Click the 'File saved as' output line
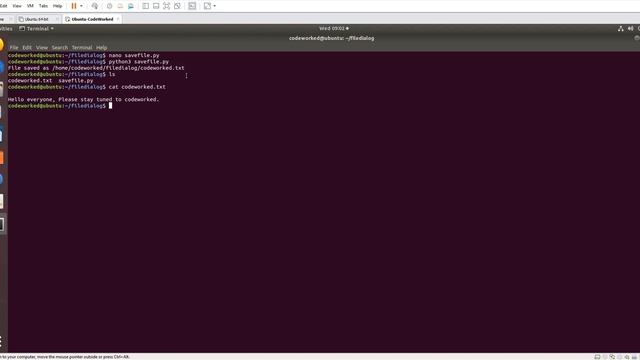Screen dimensions: 640x360 pyautogui.click(x=96, y=68)
